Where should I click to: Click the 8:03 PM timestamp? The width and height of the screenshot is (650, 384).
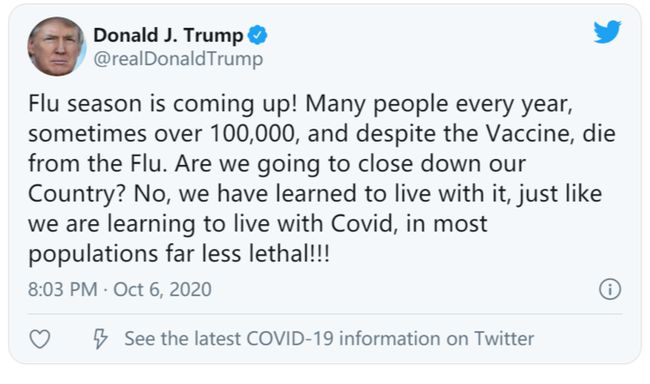pos(63,289)
